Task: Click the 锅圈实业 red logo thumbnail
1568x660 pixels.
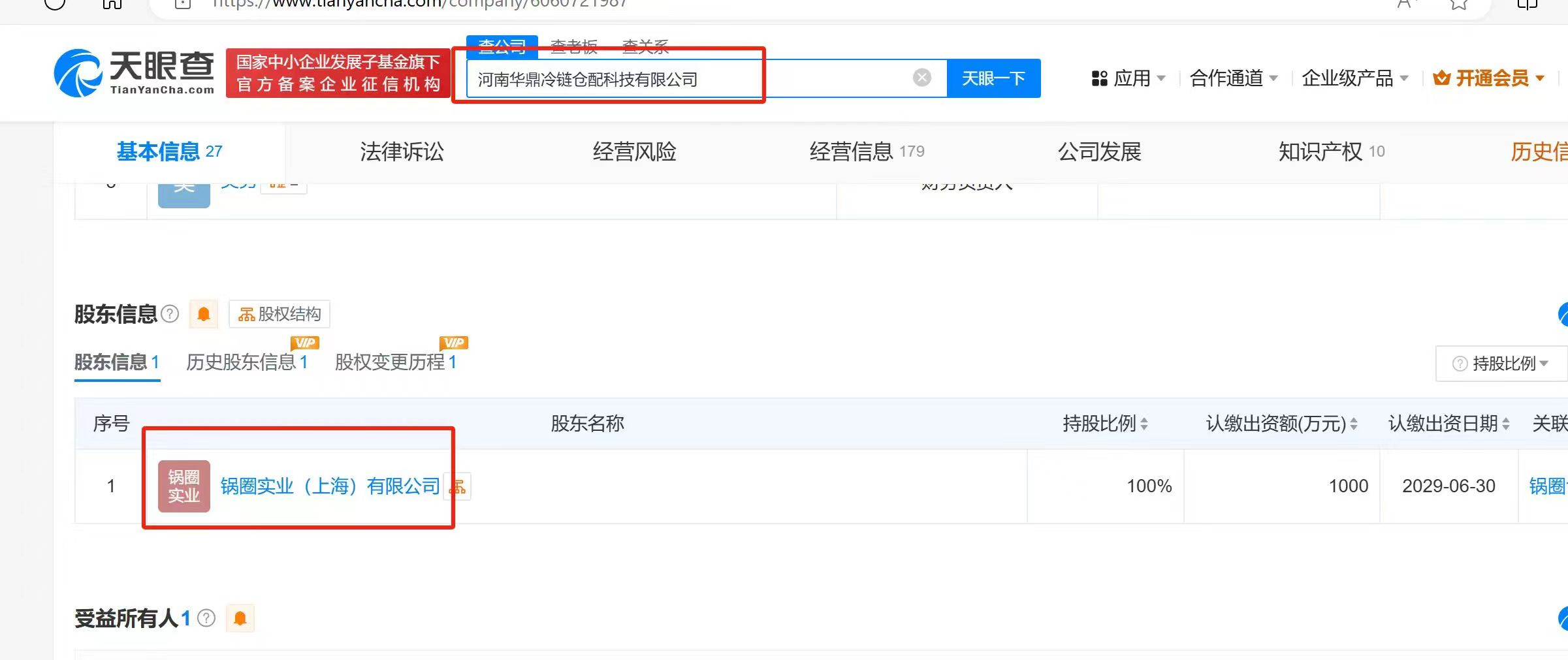Action: (x=184, y=486)
